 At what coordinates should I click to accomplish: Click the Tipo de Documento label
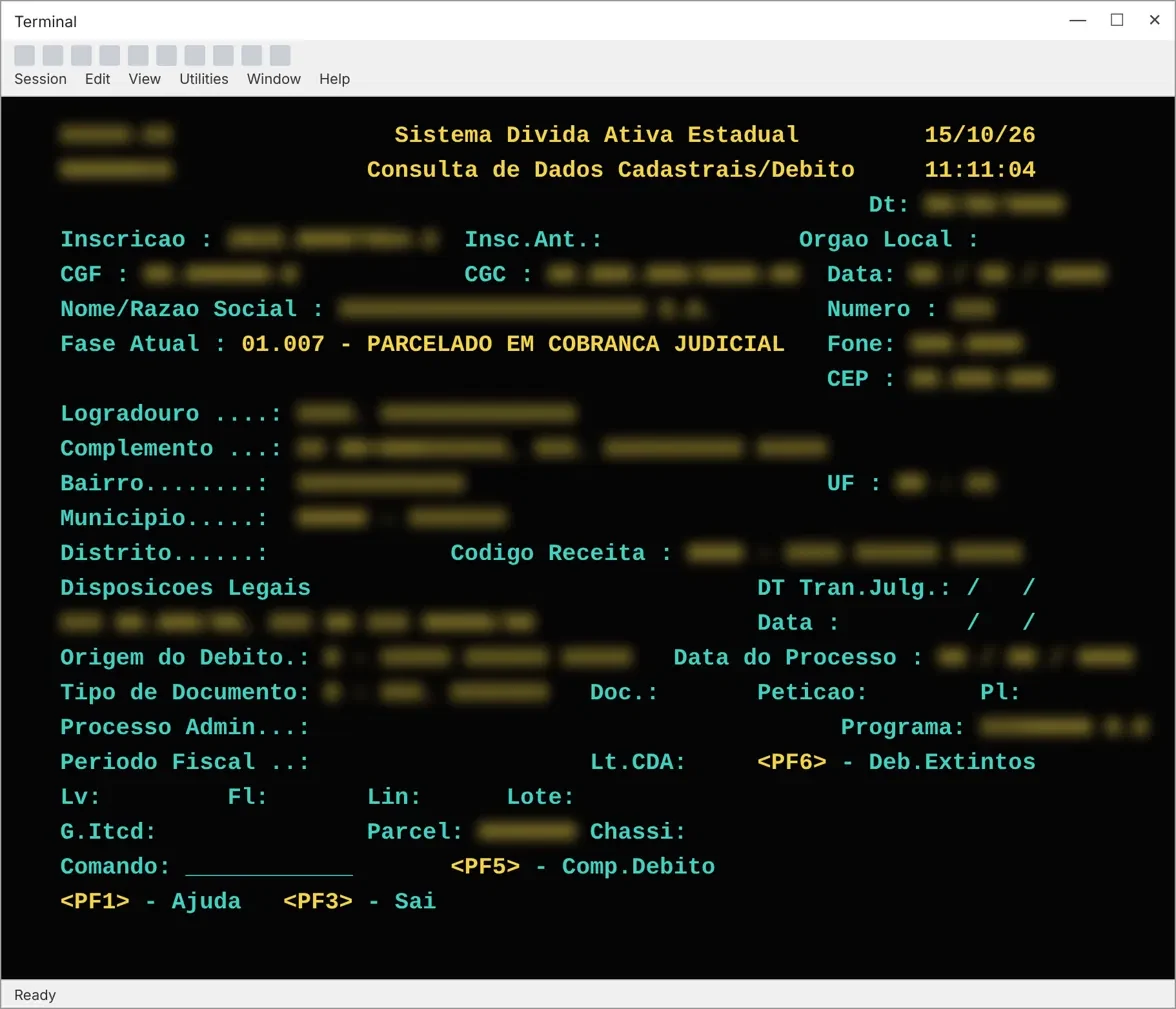click(x=184, y=692)
